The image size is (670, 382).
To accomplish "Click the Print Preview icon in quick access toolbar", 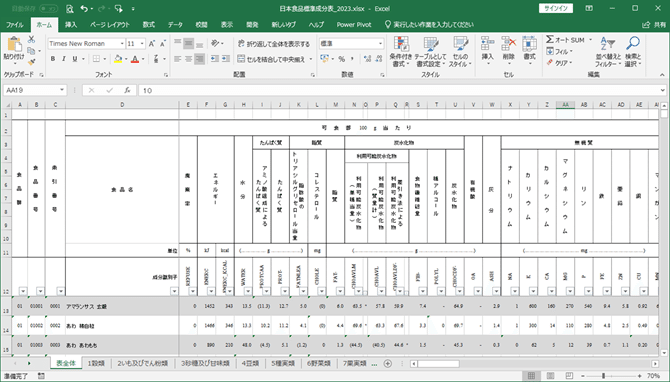I will [70, 9].
